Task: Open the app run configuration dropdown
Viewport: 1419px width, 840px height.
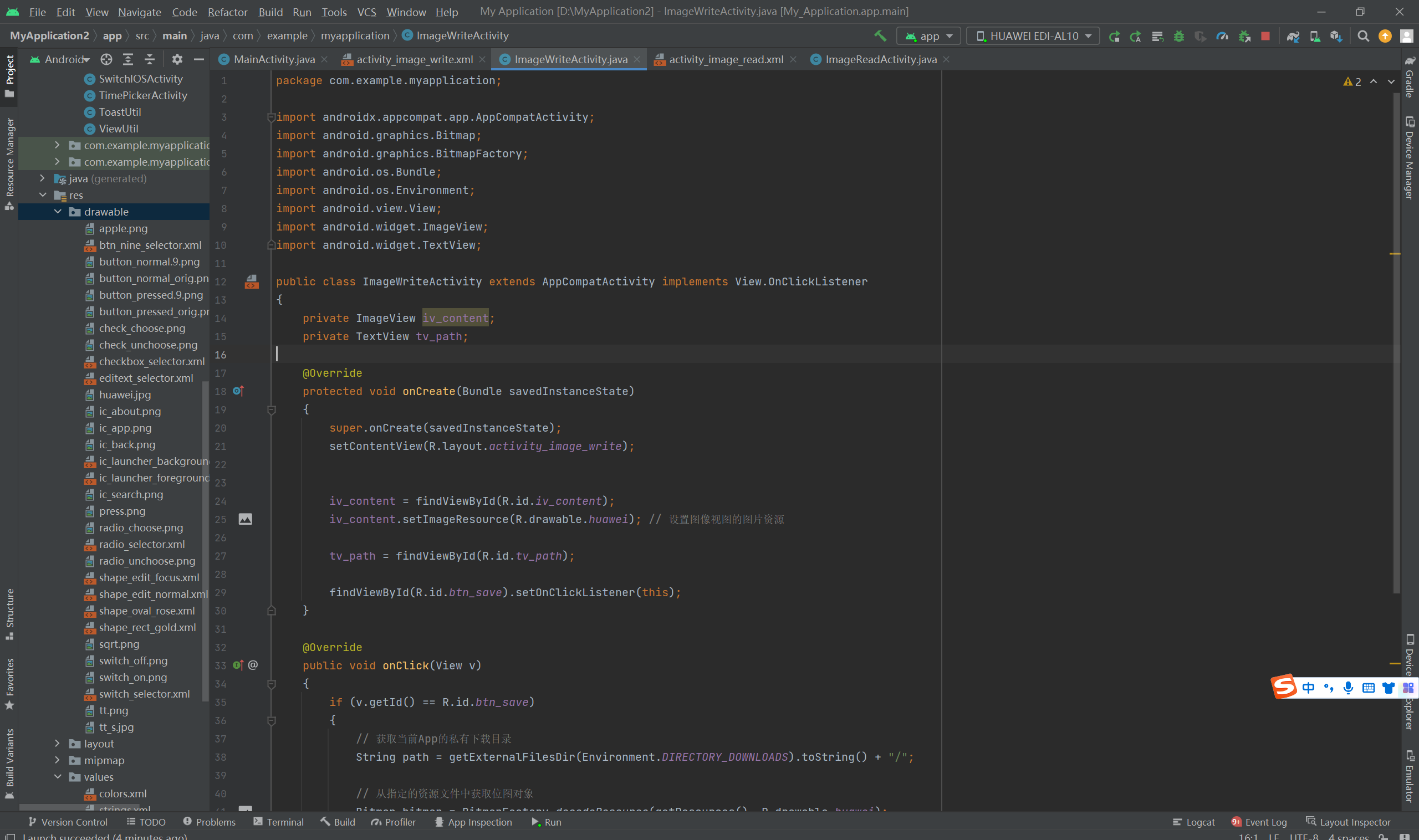Action: (928, 35)
